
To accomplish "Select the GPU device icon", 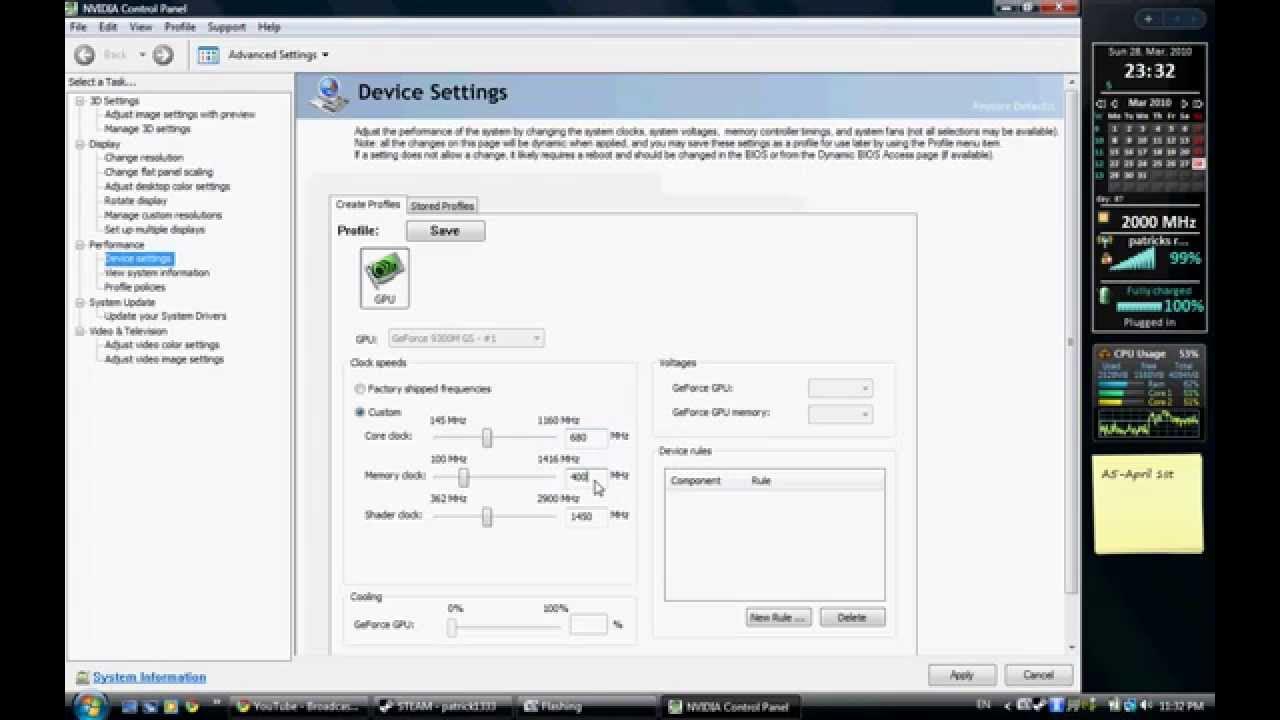I will [385, 278].
